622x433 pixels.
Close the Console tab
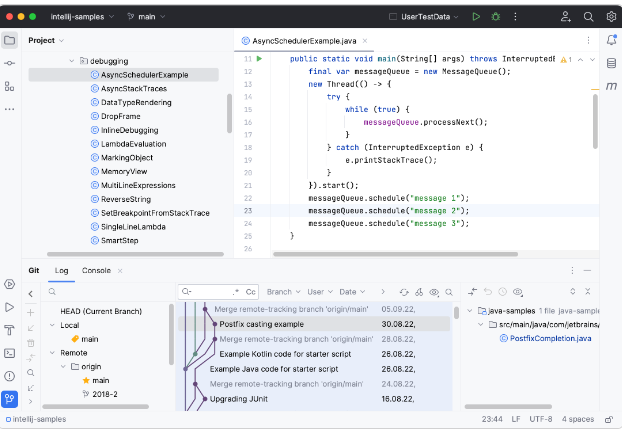coord(120,271)
